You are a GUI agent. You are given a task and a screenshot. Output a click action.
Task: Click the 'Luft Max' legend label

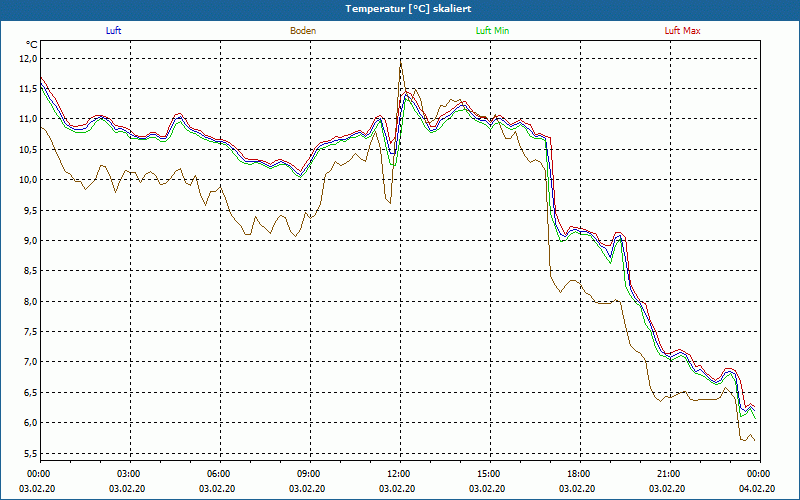click(682, 31)
